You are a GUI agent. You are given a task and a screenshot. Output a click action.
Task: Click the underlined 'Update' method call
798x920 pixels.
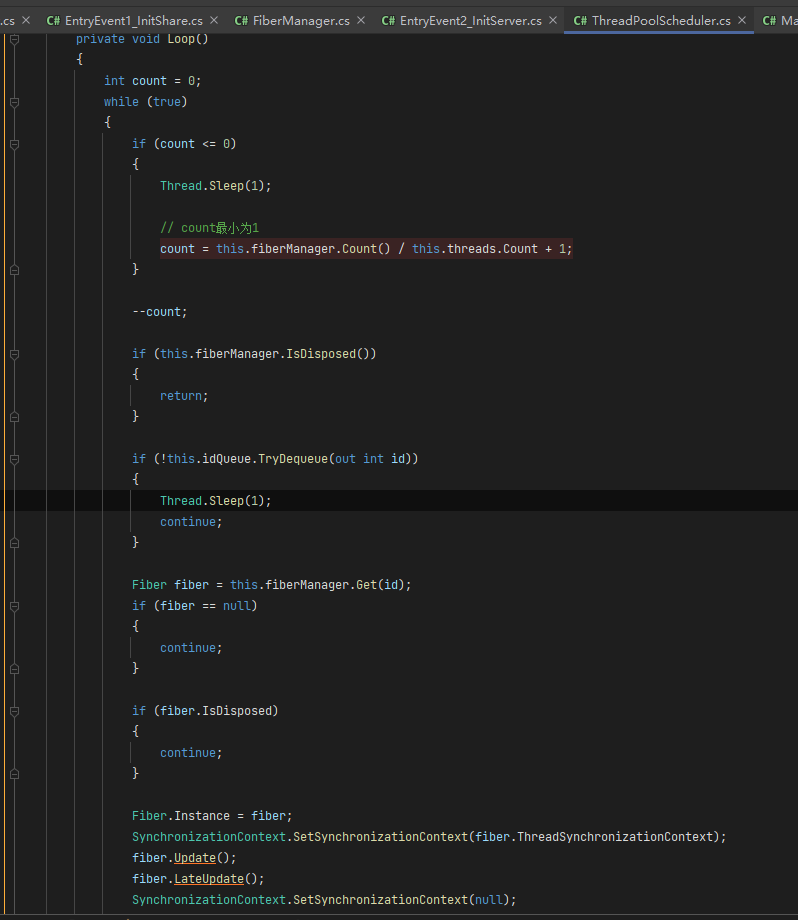click(195, 858)
